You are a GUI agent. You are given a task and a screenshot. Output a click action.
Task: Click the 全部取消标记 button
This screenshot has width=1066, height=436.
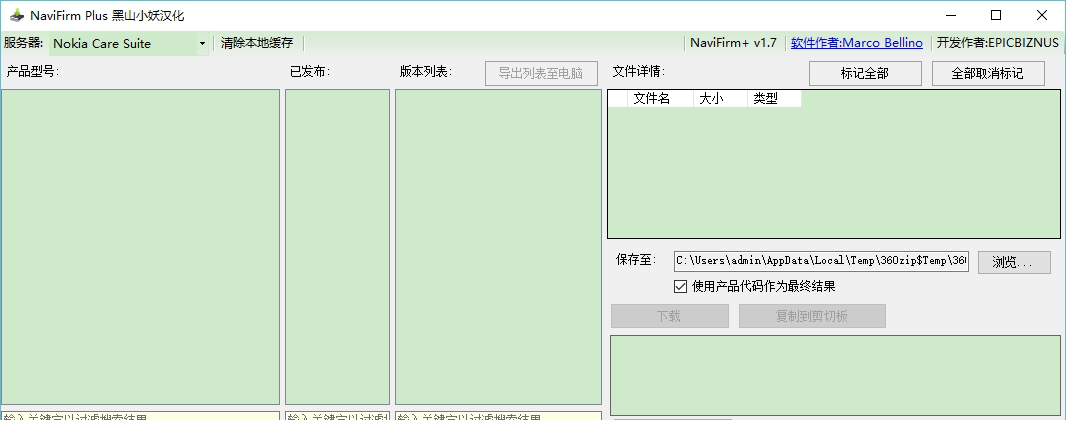(x=988, y=73)
